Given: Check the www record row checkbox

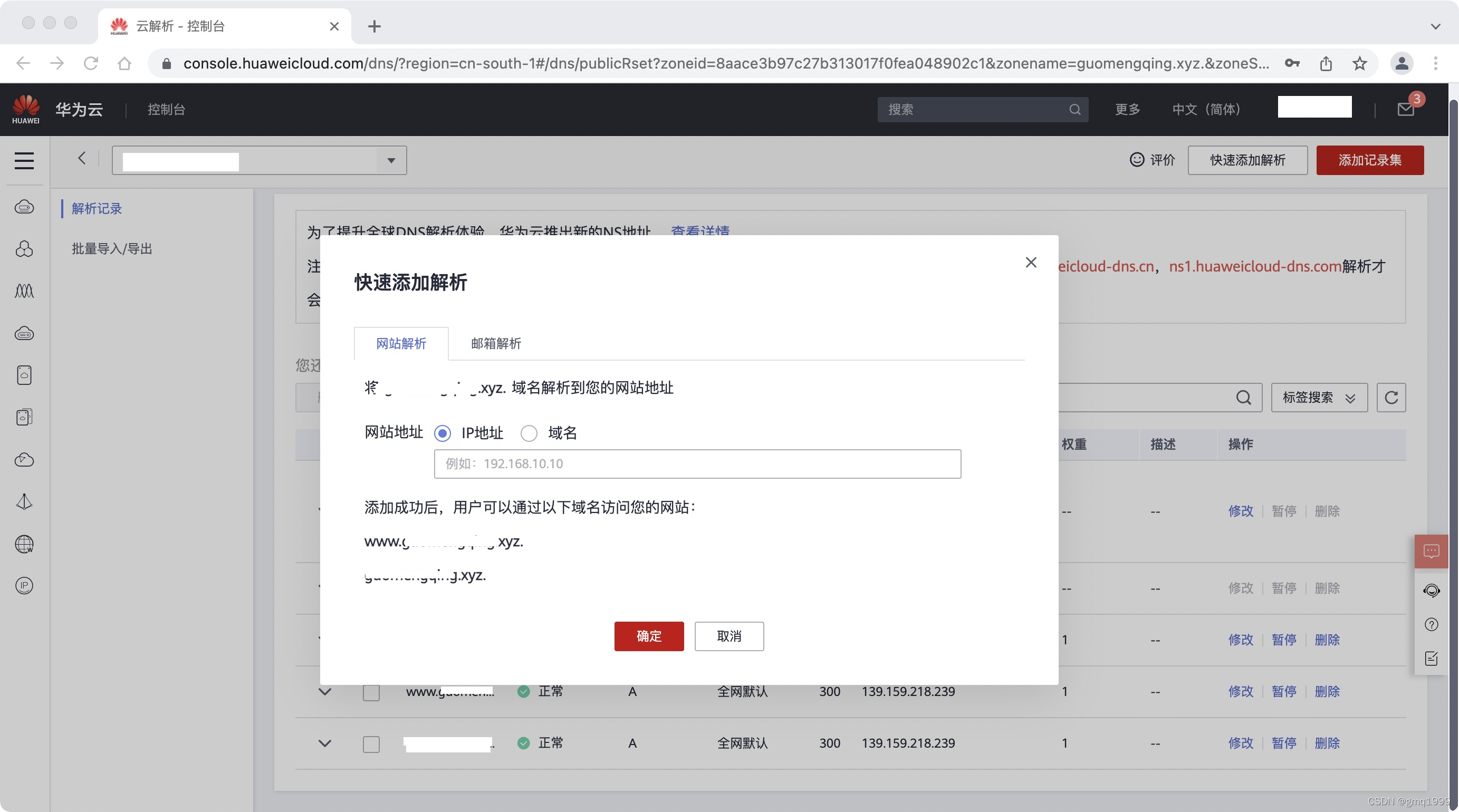Looking at the screenshot, I should tap(371, 692).
